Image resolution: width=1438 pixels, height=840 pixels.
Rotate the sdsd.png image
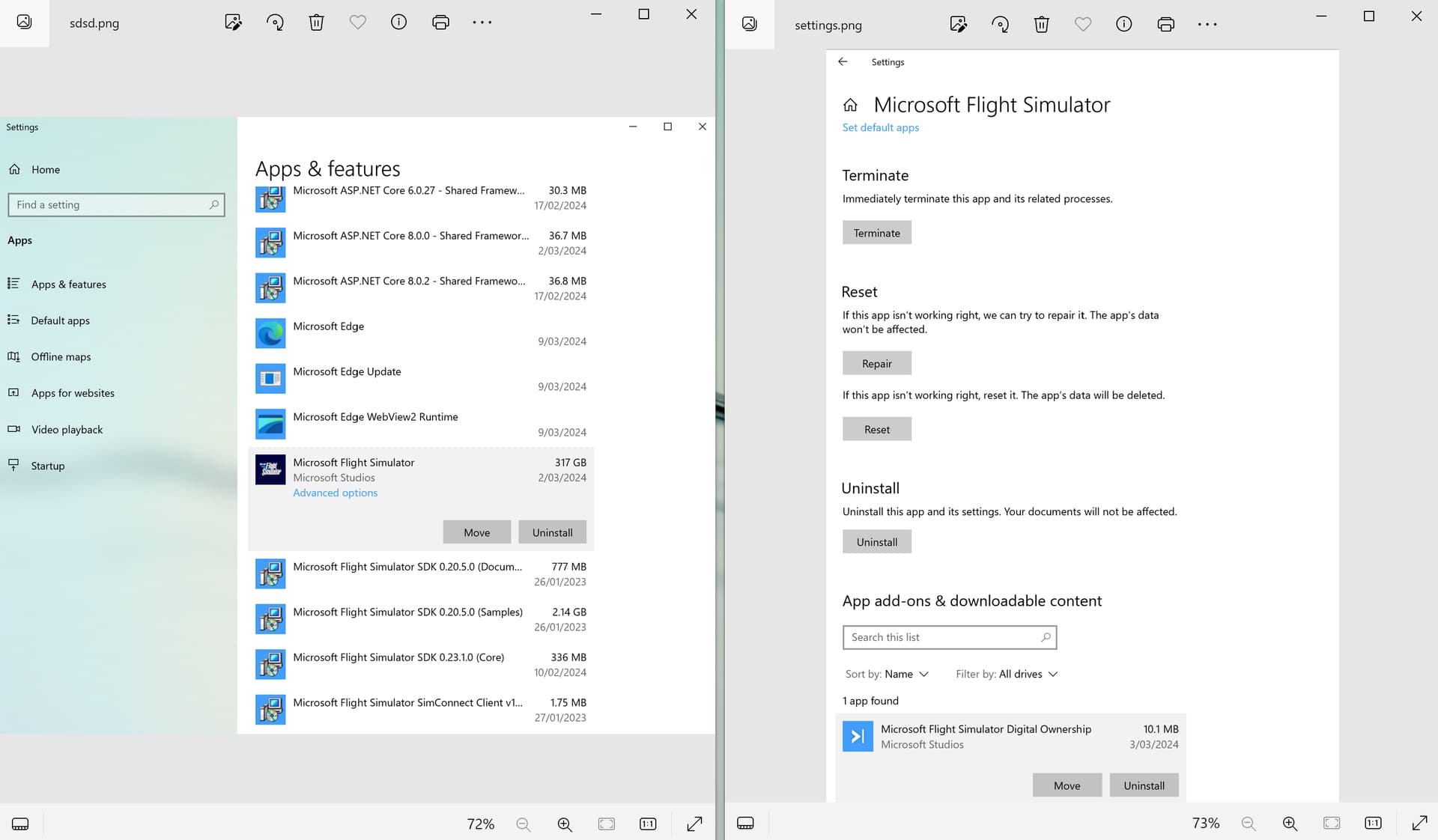tap(275, 22)
